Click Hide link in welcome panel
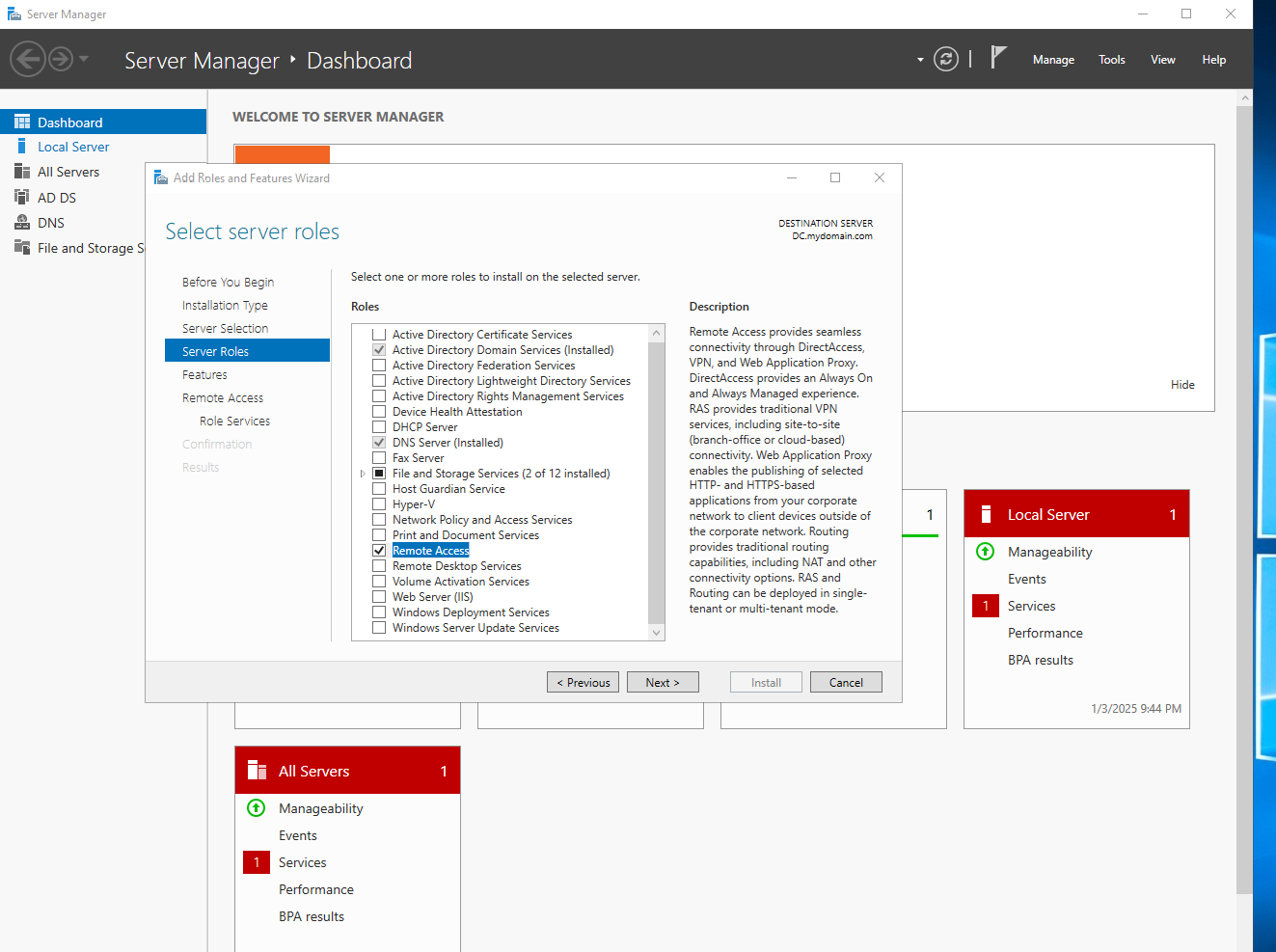 [1182, 384]
